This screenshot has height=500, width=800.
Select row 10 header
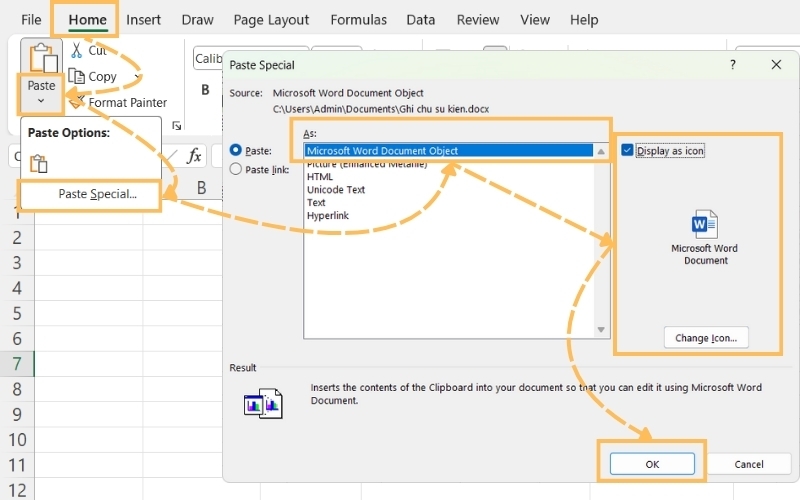click(x=17, y=440)
